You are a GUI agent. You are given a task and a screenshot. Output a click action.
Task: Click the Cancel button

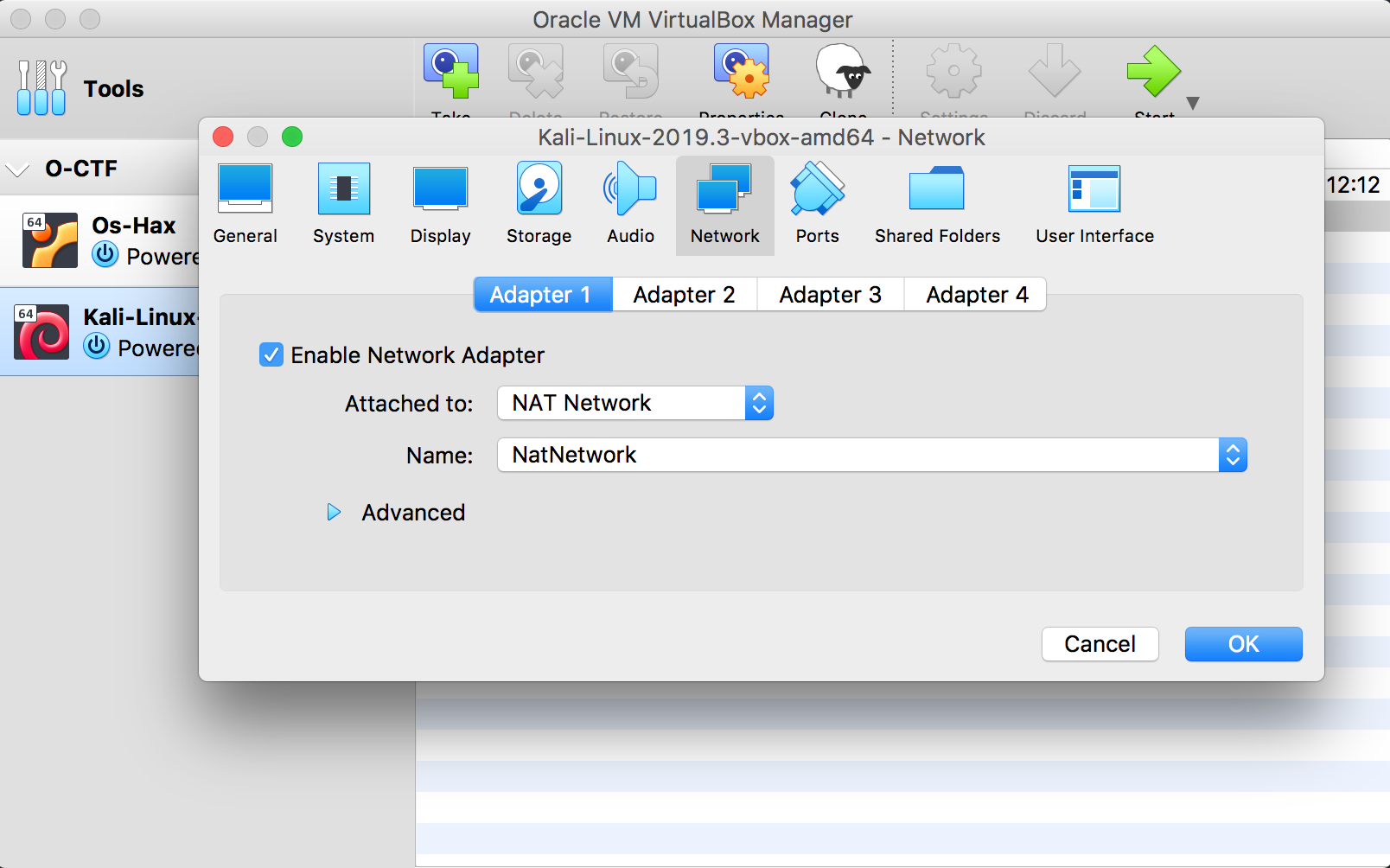pyautogui.click(x=1100, y=644)
